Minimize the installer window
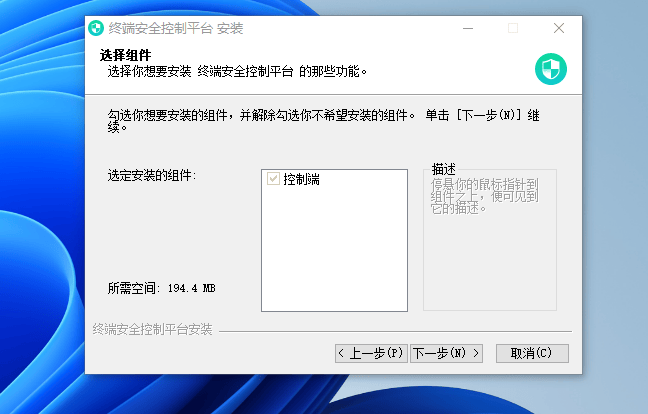The image size is (648, 414). (467, 28)
